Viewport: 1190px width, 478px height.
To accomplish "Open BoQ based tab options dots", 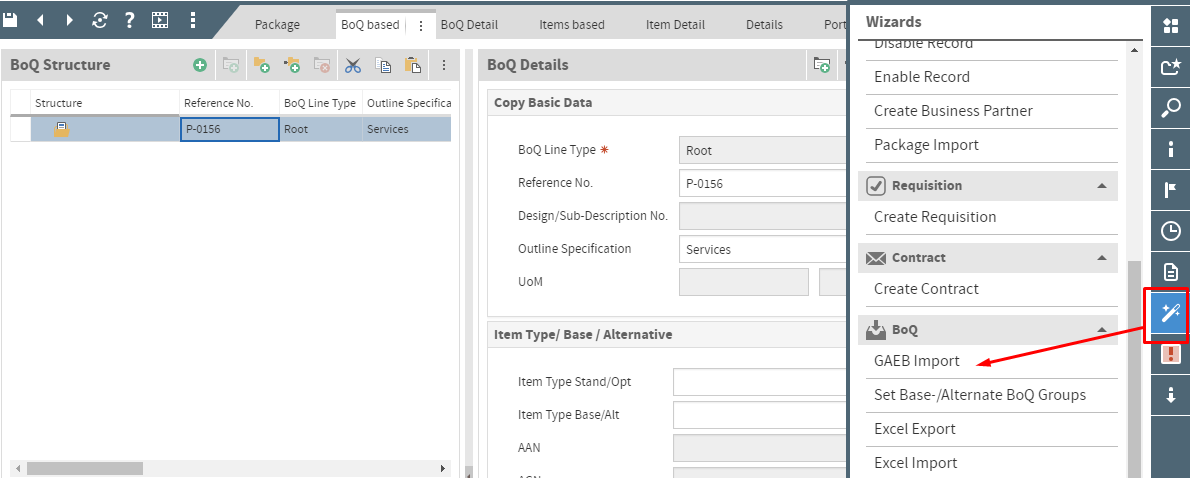I will (x=420, y=25).
